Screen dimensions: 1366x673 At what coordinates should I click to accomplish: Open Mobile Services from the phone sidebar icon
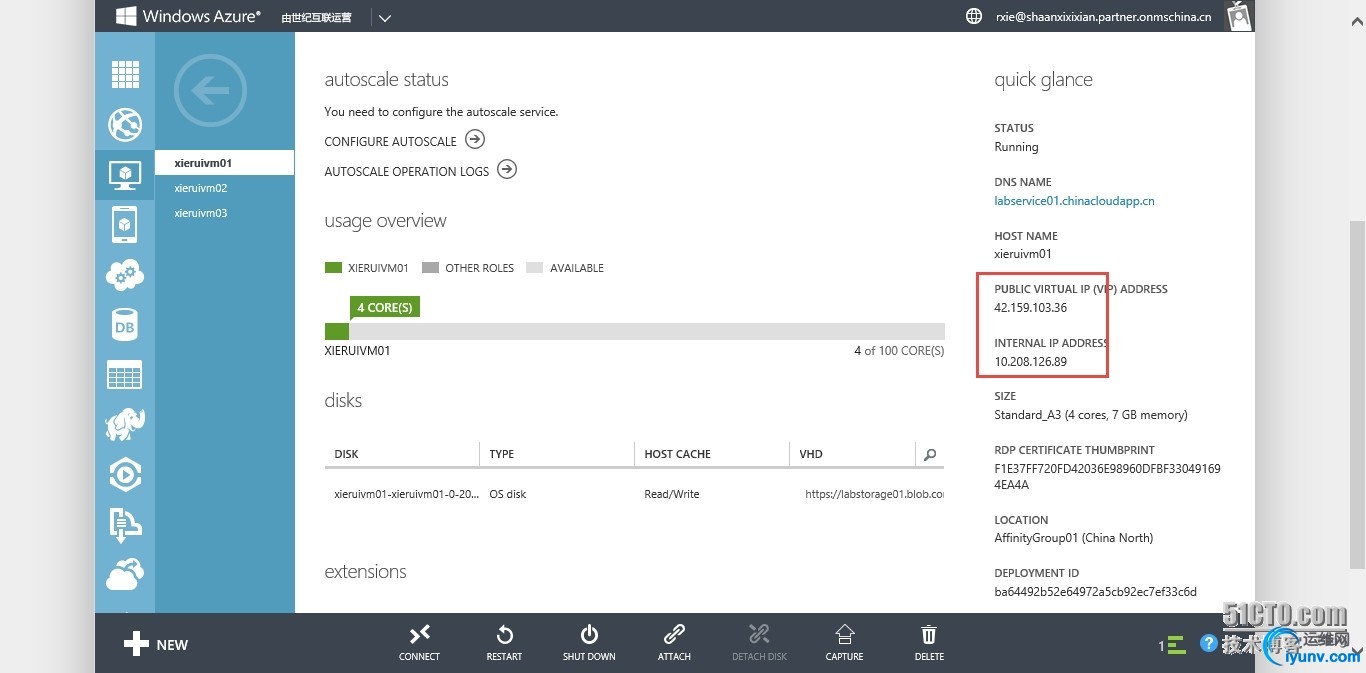tap(125, 225)
